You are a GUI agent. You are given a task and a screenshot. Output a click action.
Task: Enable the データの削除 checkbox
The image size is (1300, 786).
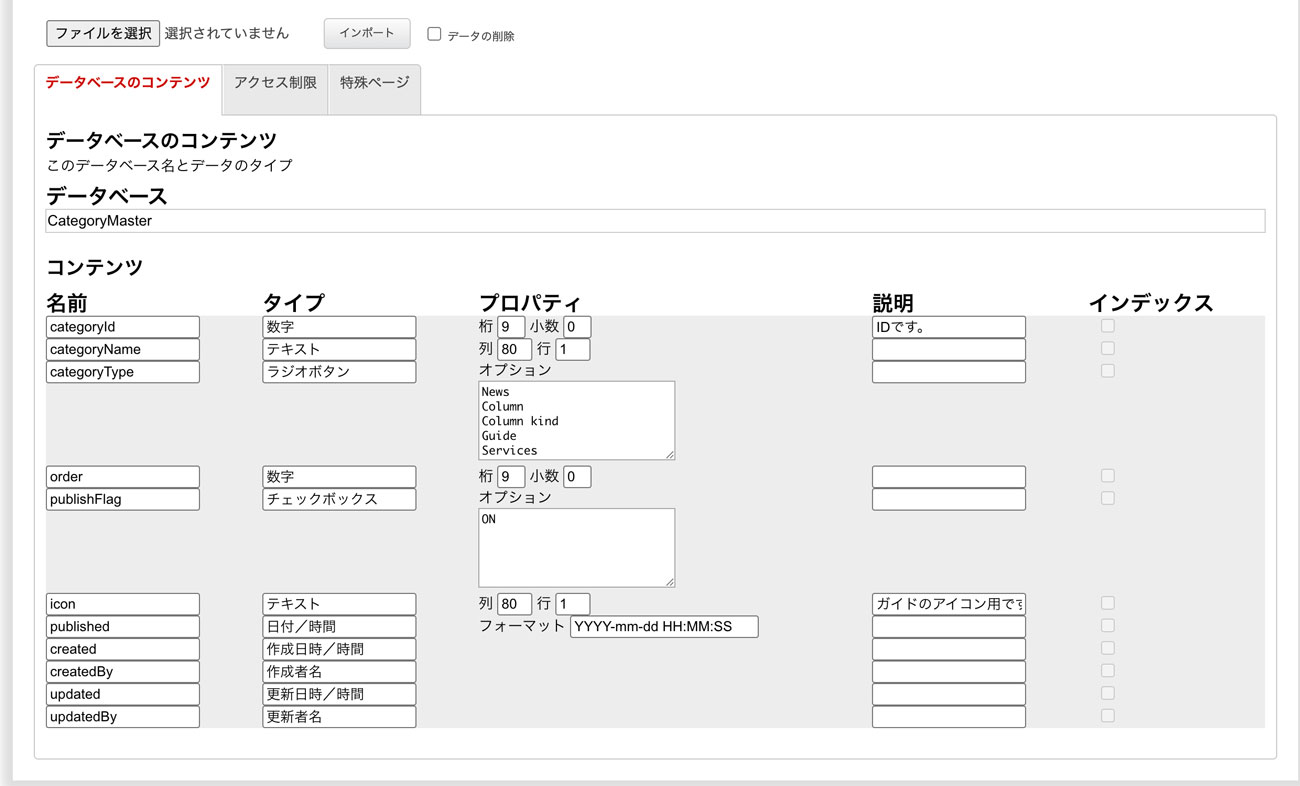pyautogui.click(x=433, y=33)
